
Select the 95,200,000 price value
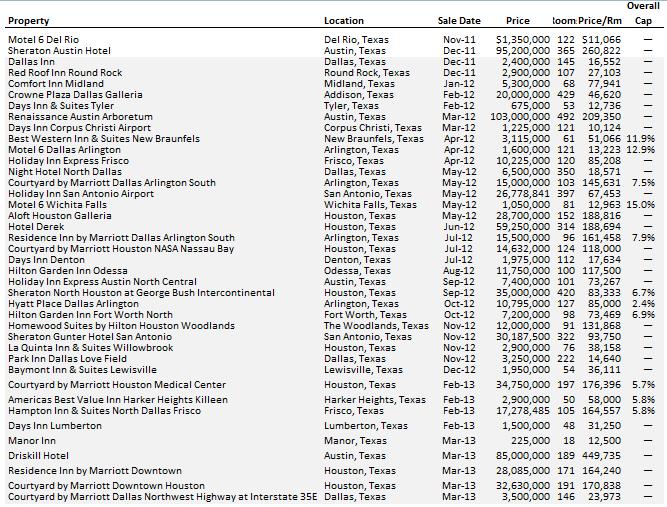pos(523,51)
